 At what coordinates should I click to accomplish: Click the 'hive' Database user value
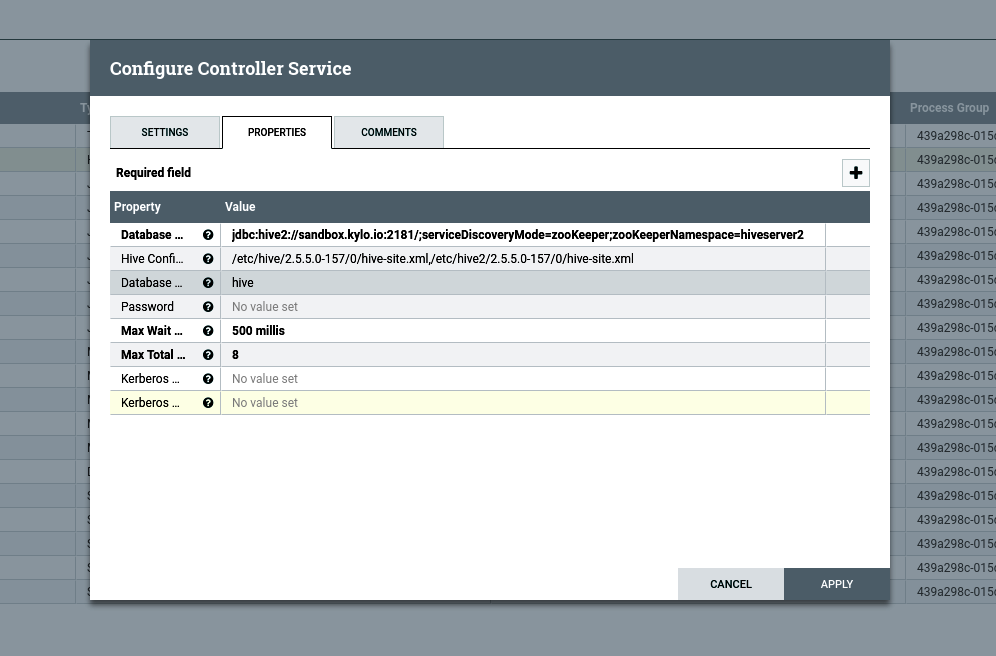(243, 283)
